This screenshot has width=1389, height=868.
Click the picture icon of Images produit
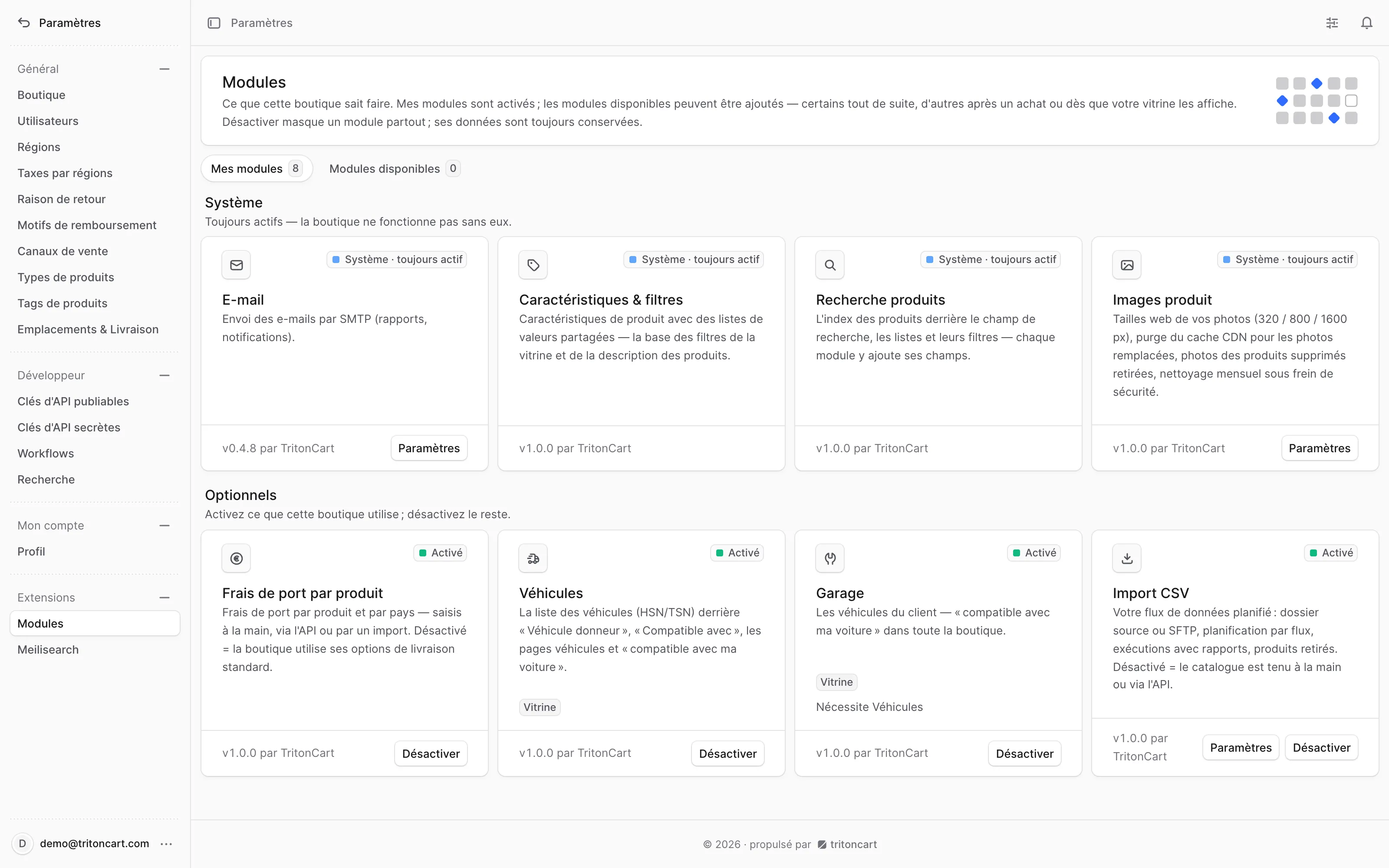(x=1127, y=265)
